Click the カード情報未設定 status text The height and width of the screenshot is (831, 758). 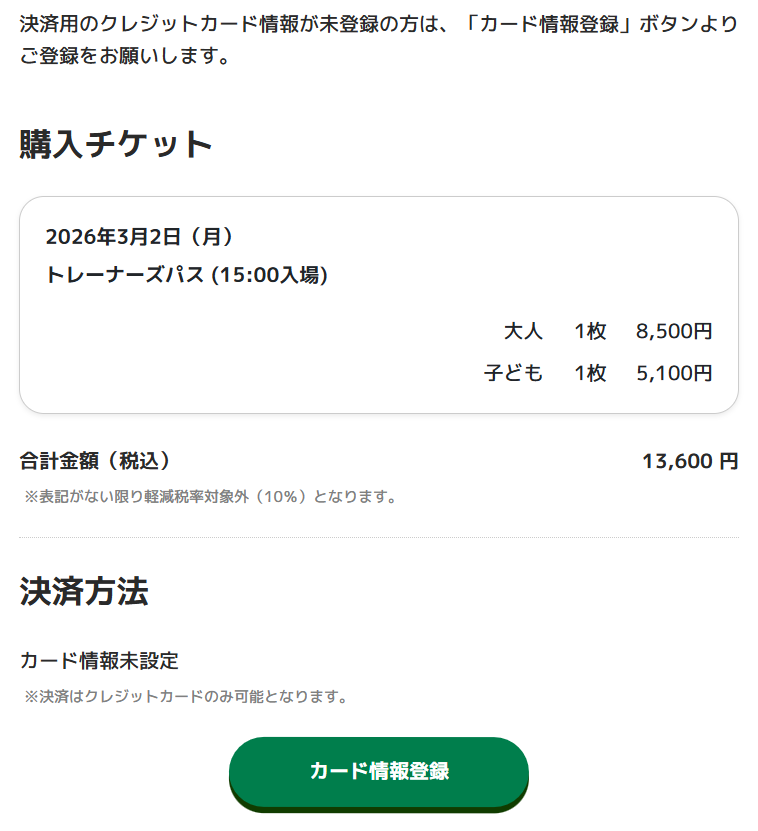click(99, 661)
